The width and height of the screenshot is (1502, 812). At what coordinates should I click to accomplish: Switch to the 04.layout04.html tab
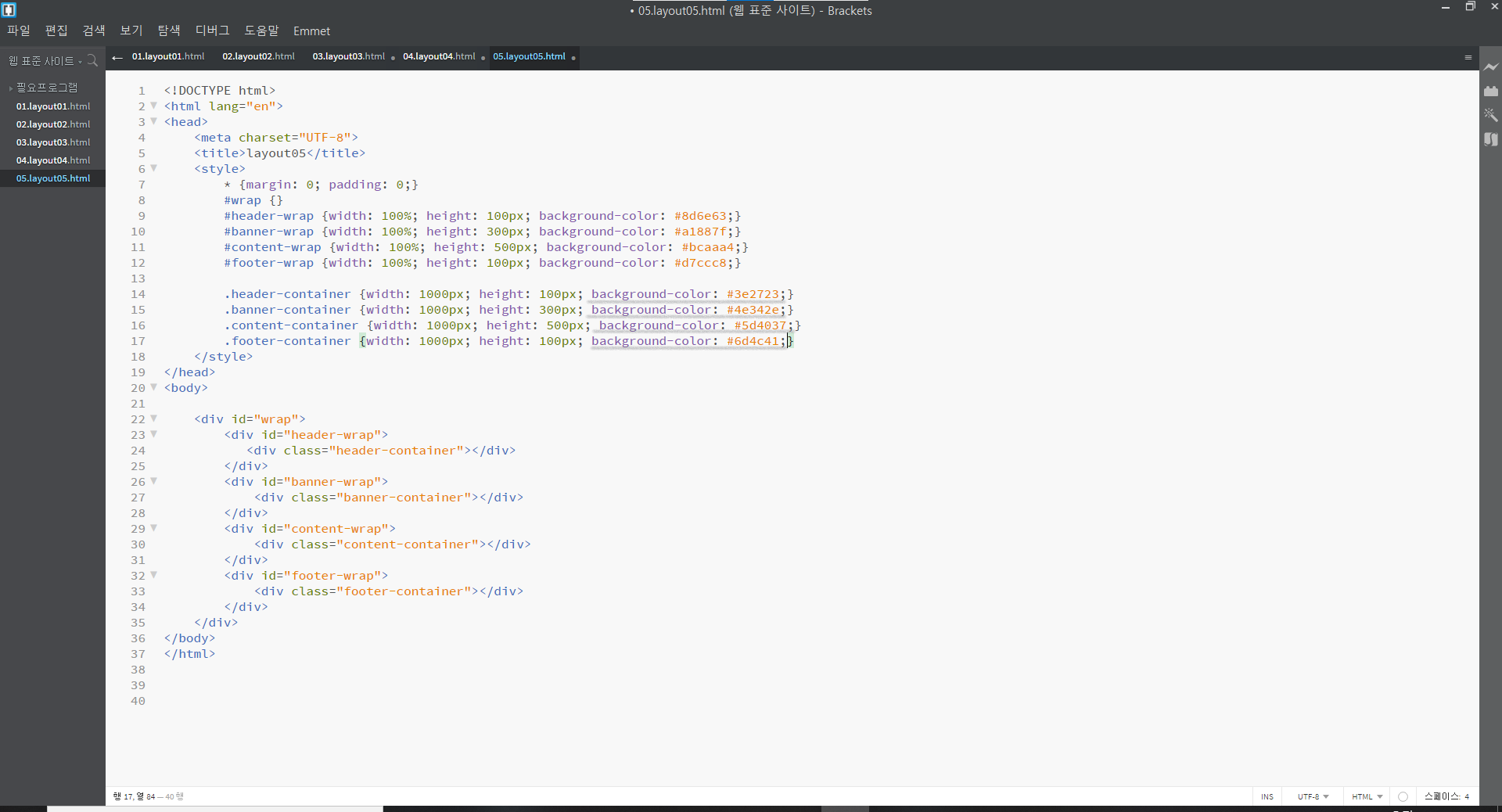439,56
